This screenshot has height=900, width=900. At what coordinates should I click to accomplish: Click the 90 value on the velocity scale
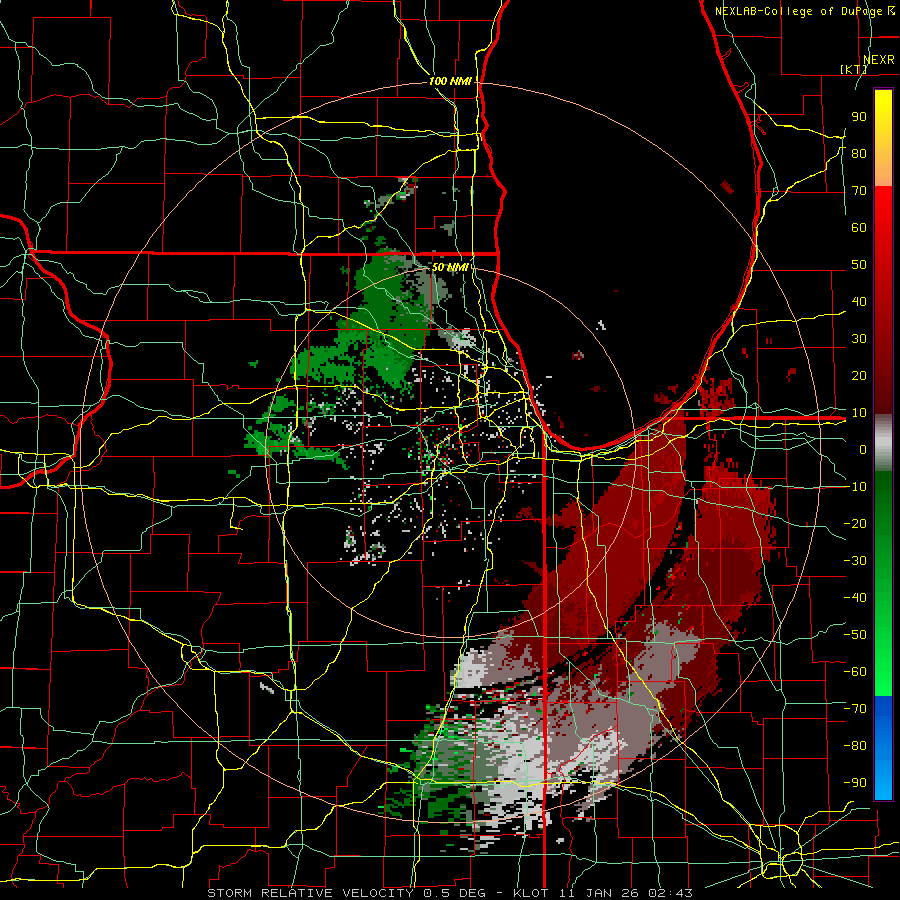[859, 117]
